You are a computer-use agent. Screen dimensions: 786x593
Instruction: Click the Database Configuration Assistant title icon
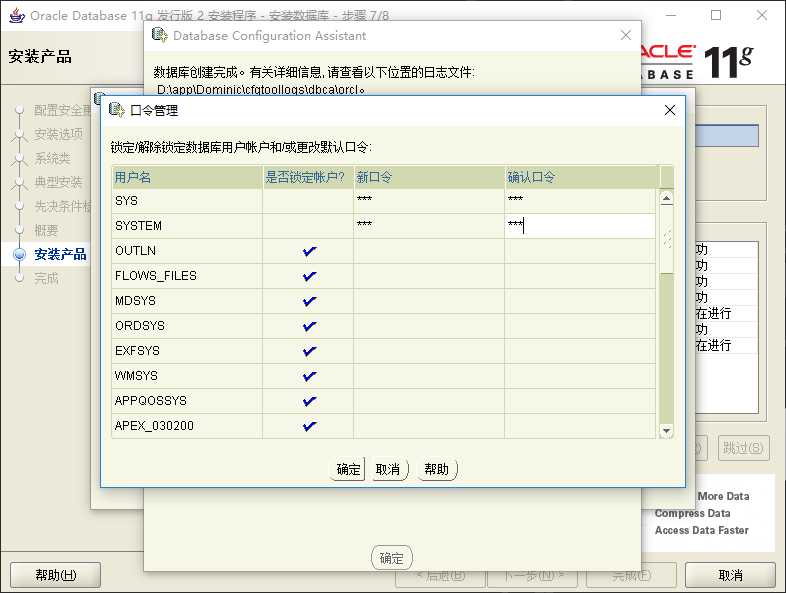tap(160, 35)
